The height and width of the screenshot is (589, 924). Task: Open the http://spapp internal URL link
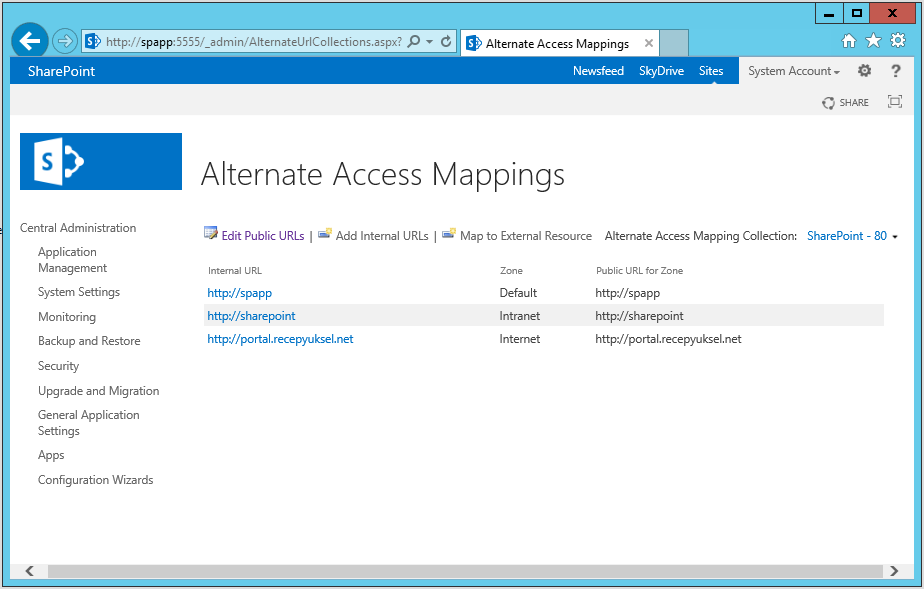coord(239,293)
